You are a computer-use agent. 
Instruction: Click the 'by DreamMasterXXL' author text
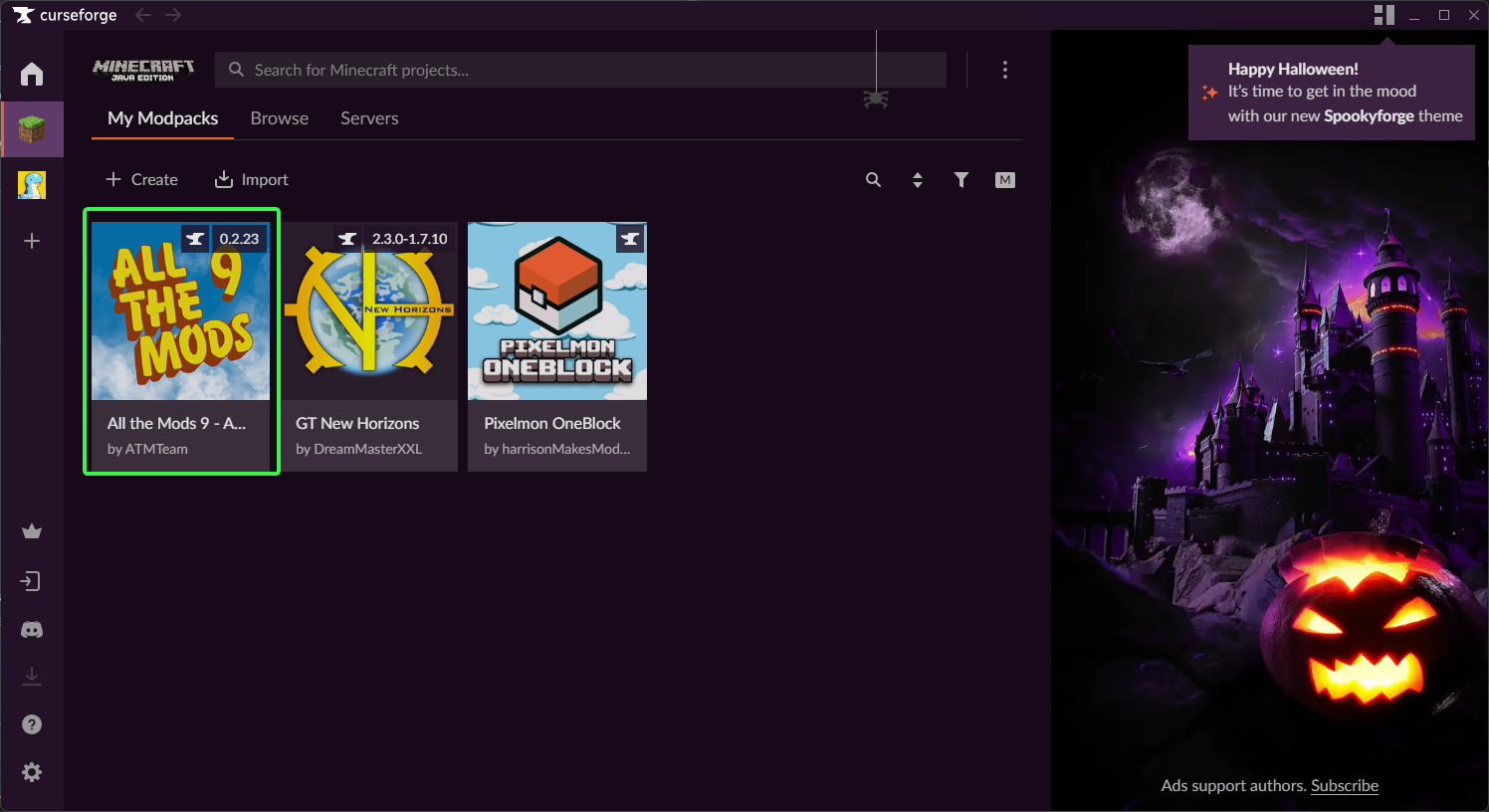[358, 449]
